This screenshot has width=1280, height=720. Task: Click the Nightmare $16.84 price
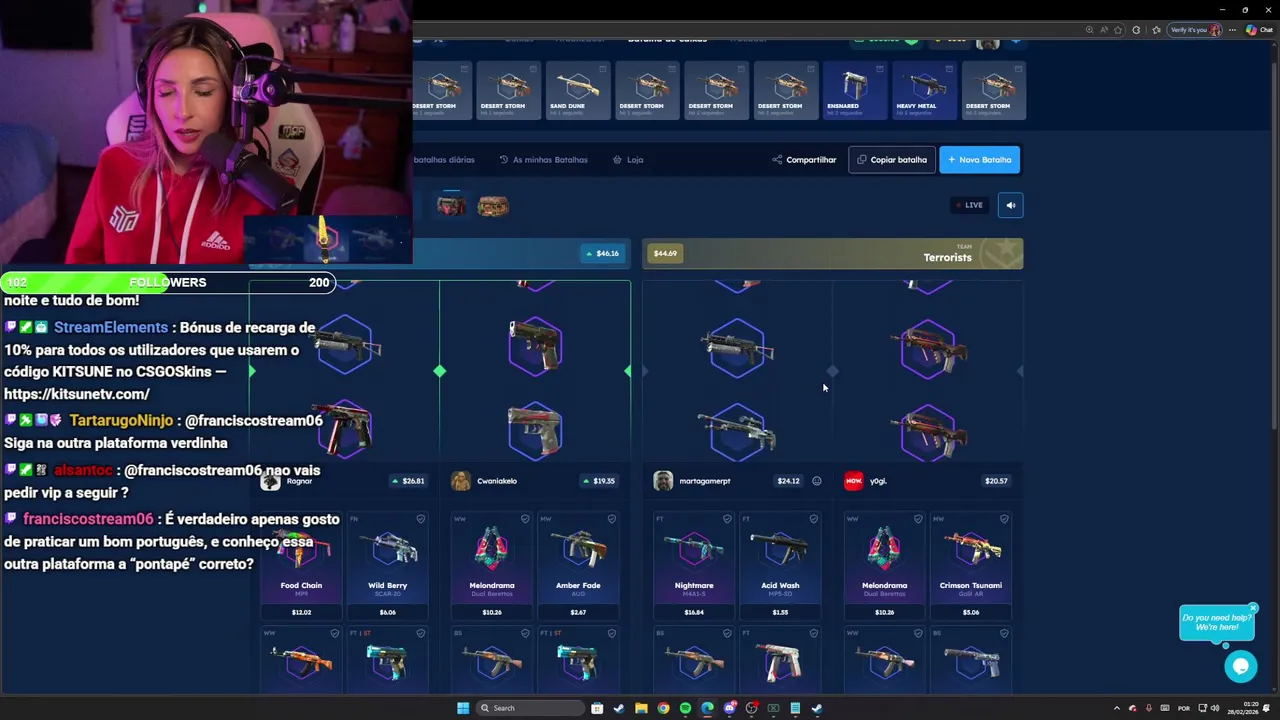tap(694, 612)
